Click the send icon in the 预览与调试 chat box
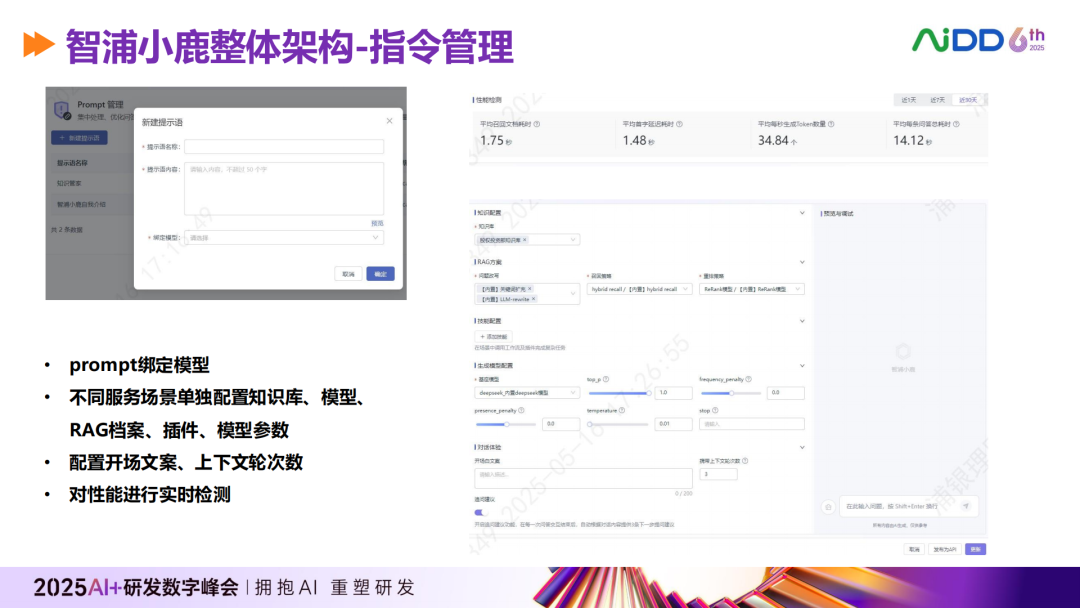Viewport: 1080px width, 608px height. (966, 507)
